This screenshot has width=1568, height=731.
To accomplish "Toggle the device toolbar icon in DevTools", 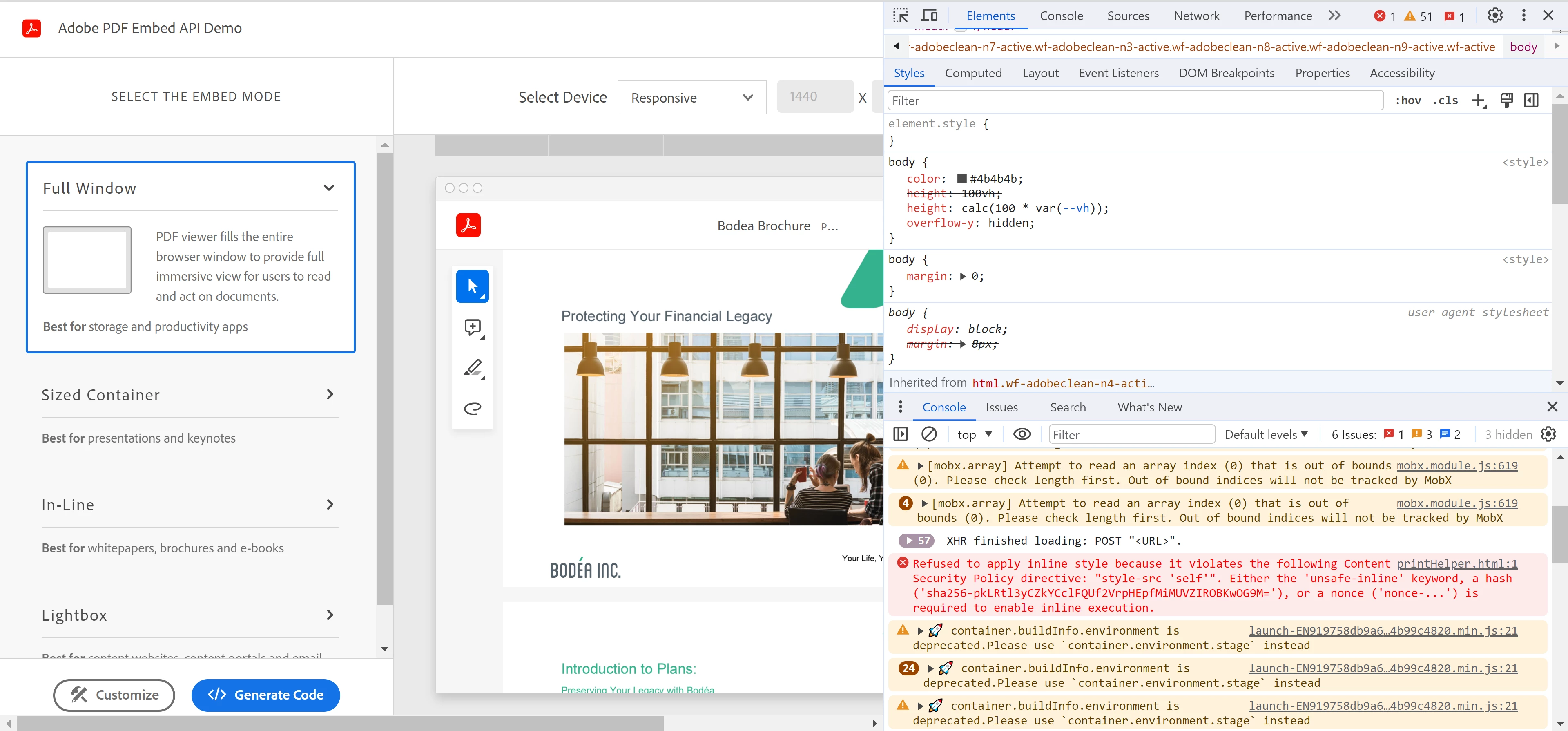I will coord(929,16).
